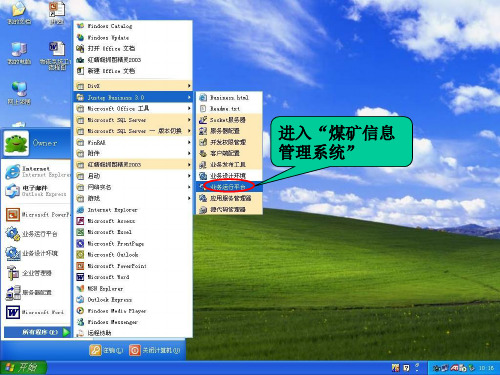Open 服务器配置 in Start menu left pane
The width and height of the screenshot is (500, 375).
(x=37, y=293)
